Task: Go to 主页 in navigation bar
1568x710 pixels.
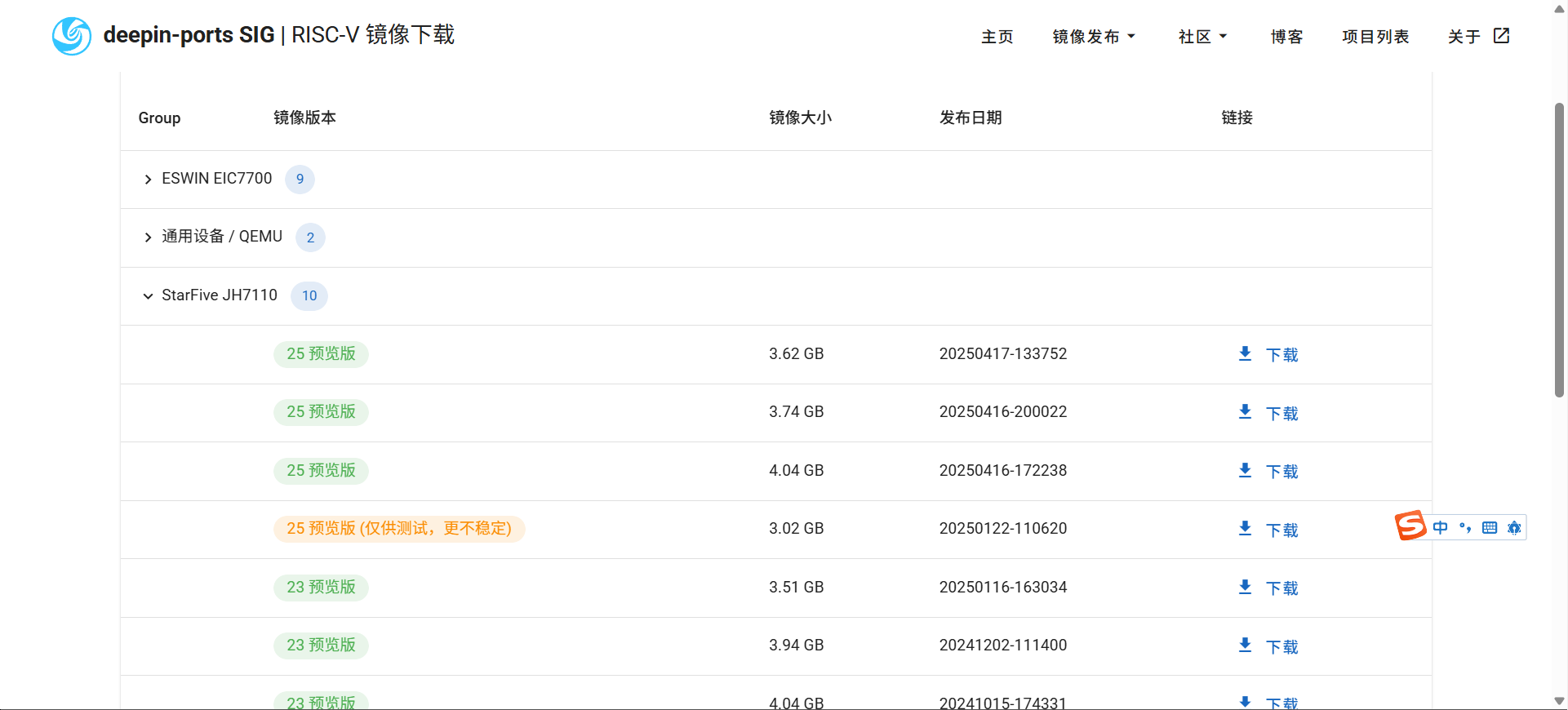Action: tap(997, 37)
